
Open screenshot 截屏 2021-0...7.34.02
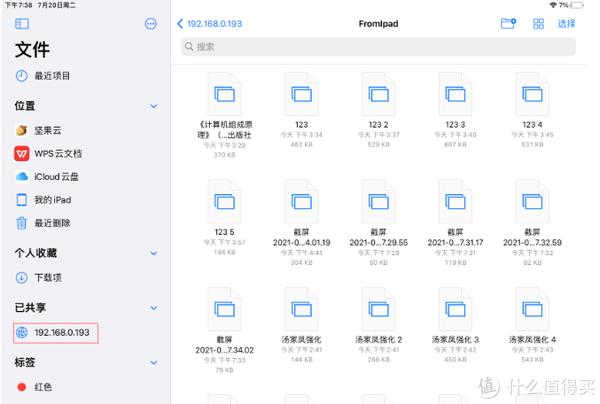click(225, 330)
